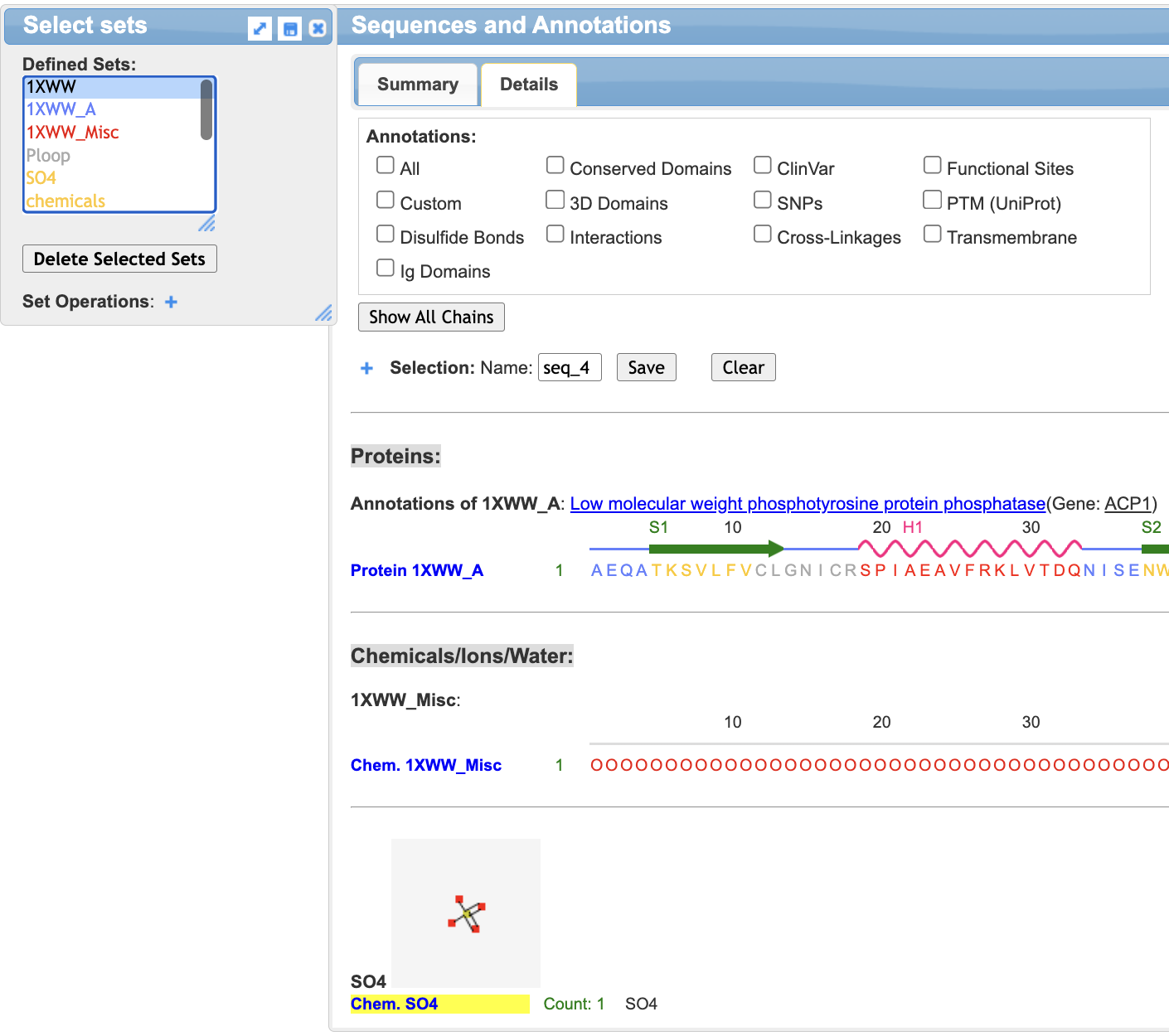Toggle the Disulfide Bonds checkbox
The image size is (1169, 1036).
point(386,235)
